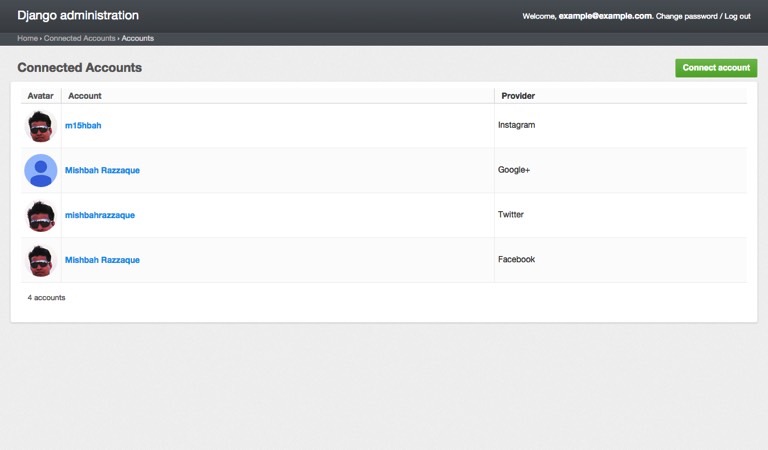Click the blue Google+ default avatar
The image size is (768, 450).
point(40,171)
